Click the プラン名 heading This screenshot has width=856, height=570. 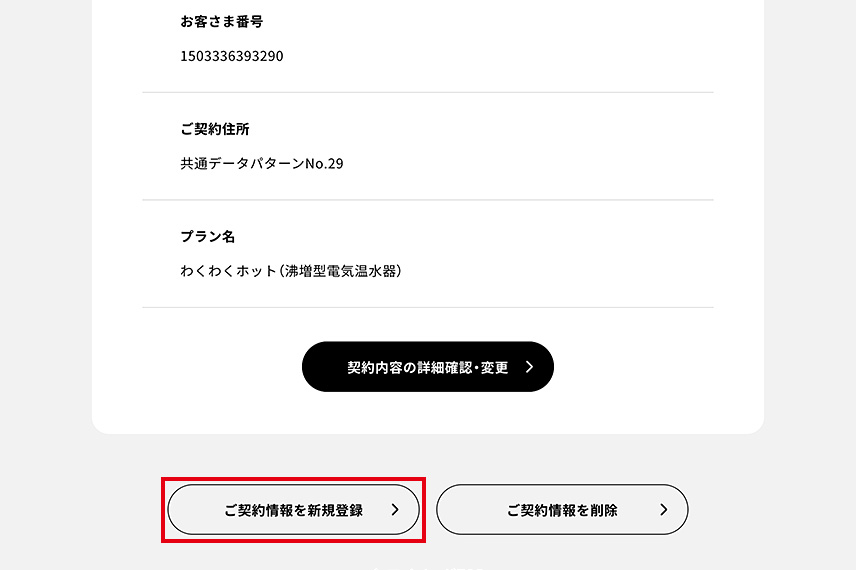pyautogui.click(x=208, y=237)
